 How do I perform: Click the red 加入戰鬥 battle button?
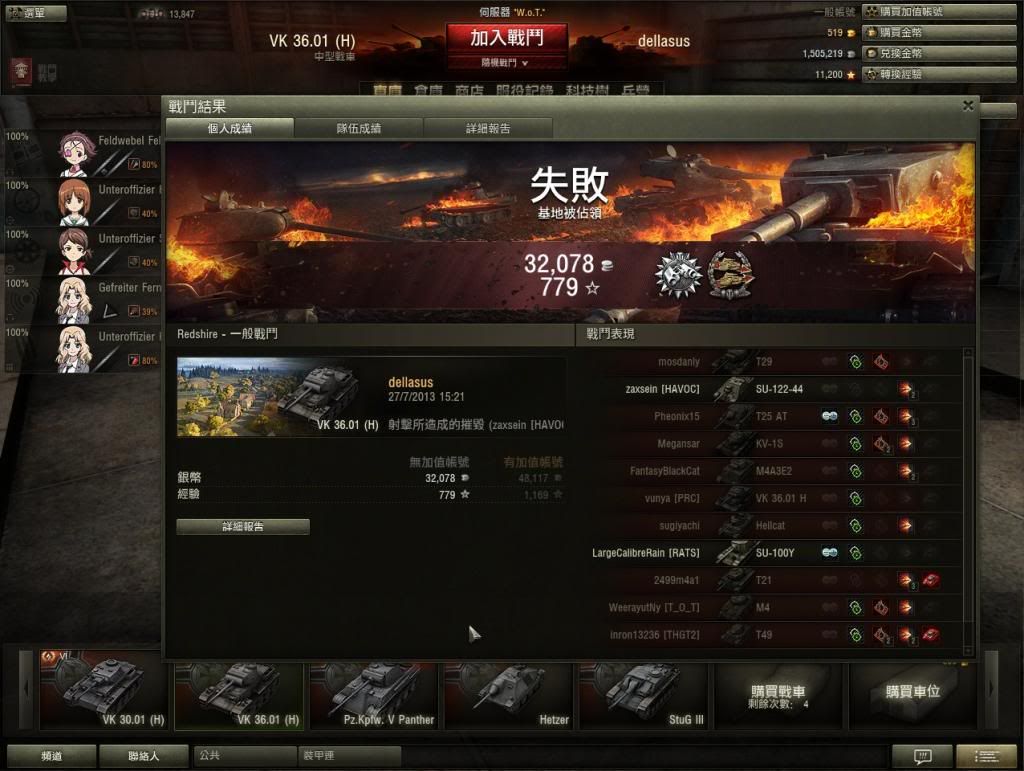(x=507, y=39)
